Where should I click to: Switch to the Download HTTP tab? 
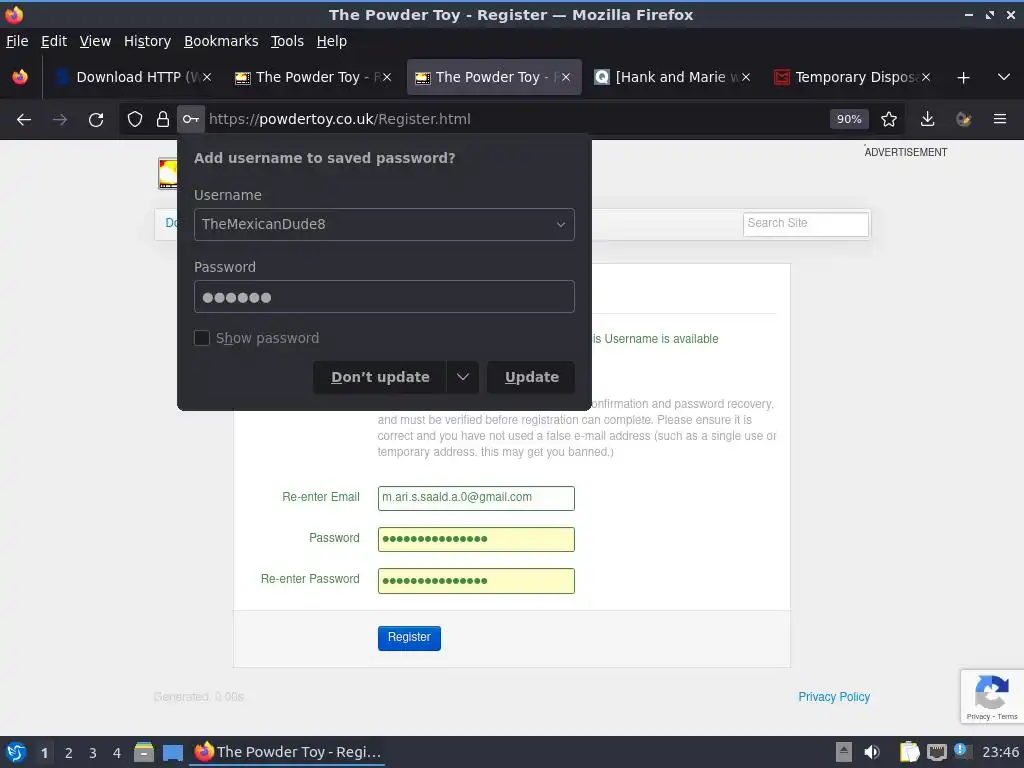[x=134, y=77]
